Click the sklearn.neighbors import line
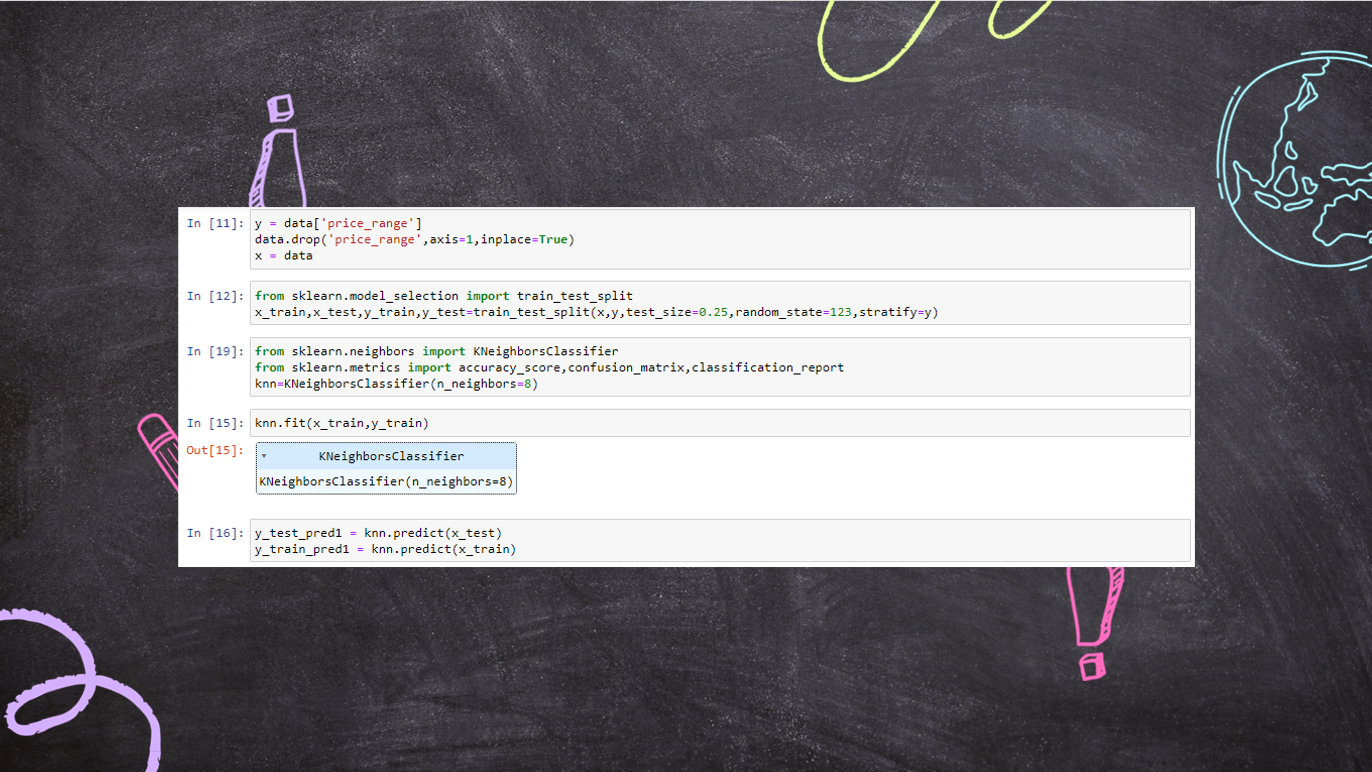 pos(437,351)
